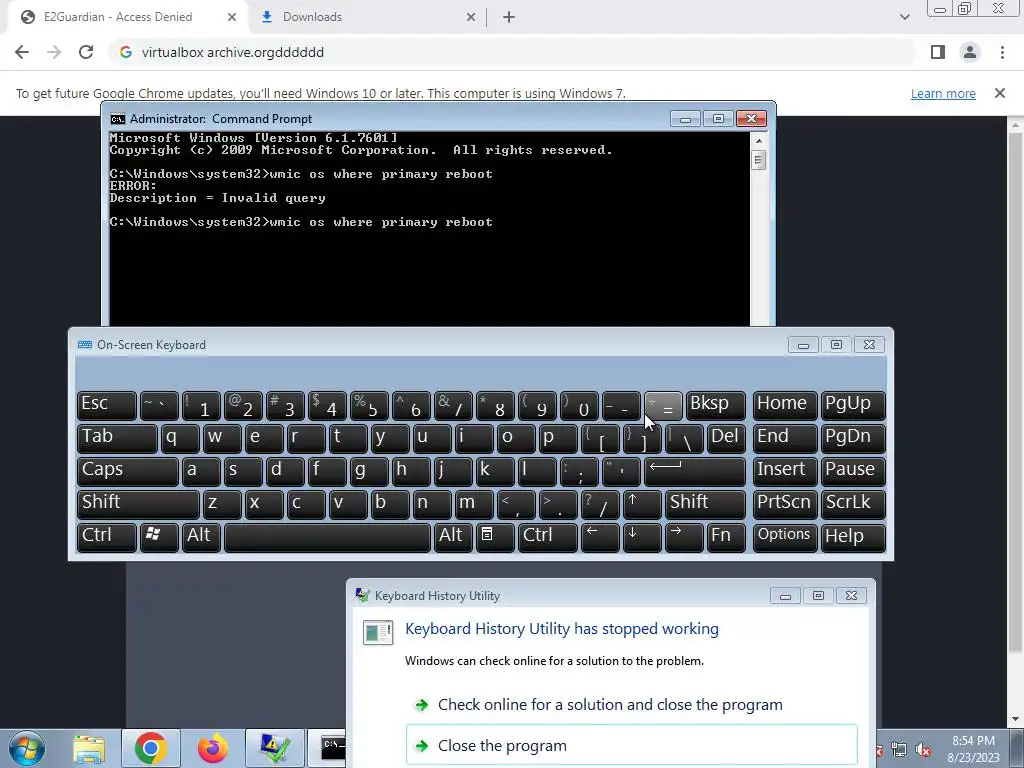
Task: Toggle the left Alt key
Action: (x=201, y=537)
